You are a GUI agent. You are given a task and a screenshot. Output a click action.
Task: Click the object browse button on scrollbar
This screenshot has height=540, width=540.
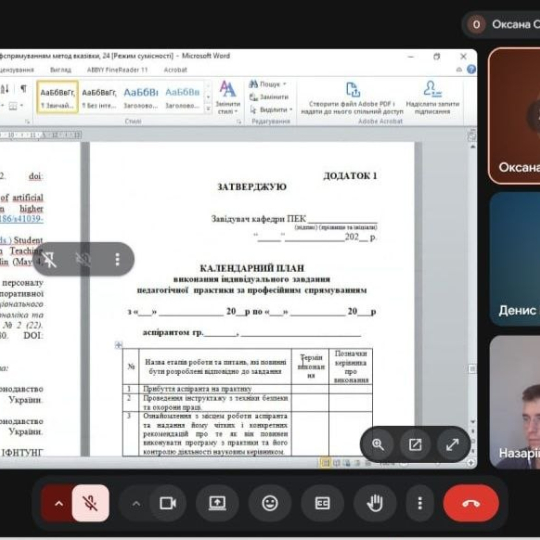pos(473,441)
